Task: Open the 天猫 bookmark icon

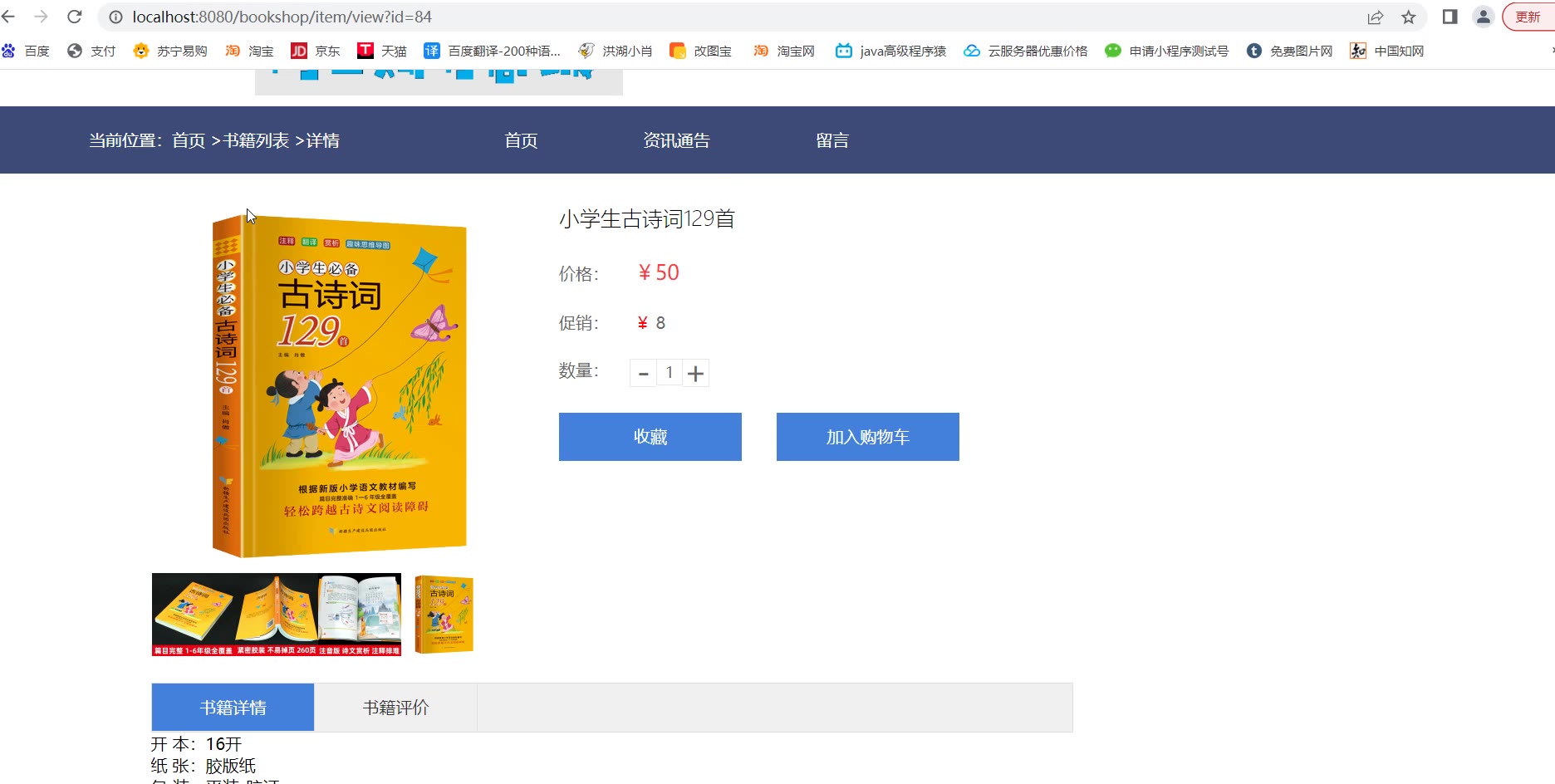Action: [x=365, y=51]
